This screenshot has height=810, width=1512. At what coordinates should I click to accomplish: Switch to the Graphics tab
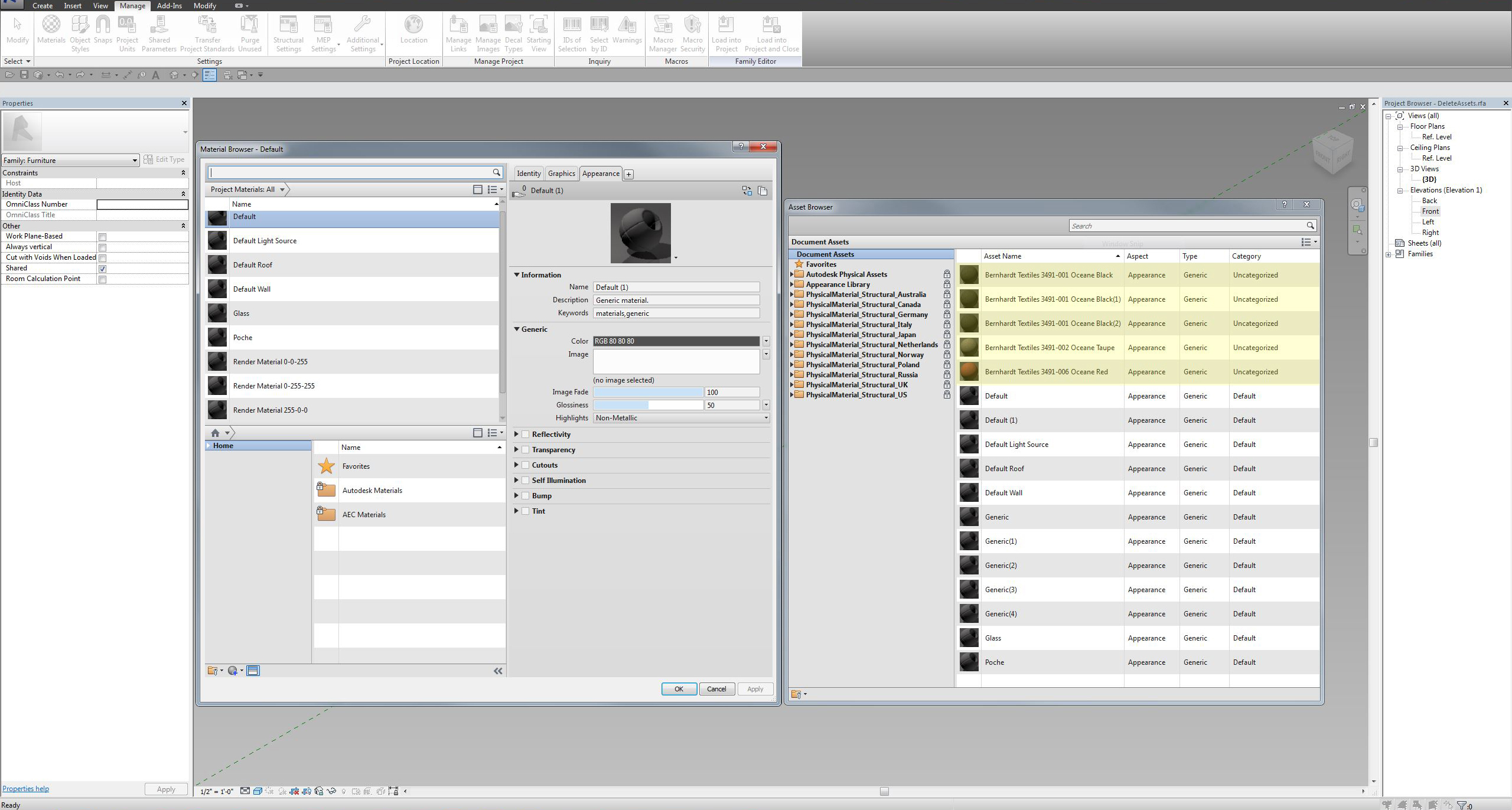tap(561, 174)
